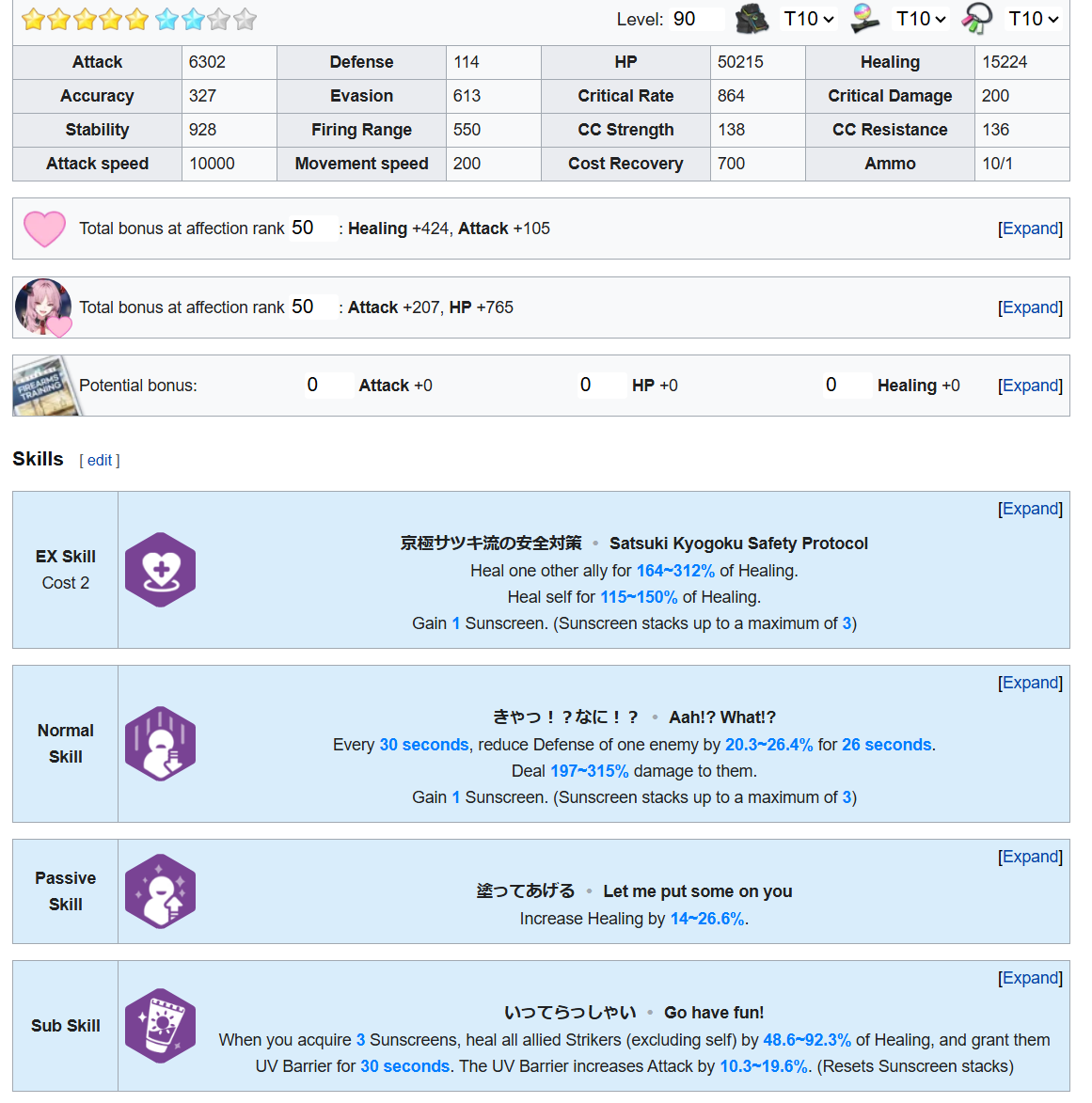1092x1103 pixels.
Task: Click the second blue weapon star icon
Action: [x=193, y=19]
